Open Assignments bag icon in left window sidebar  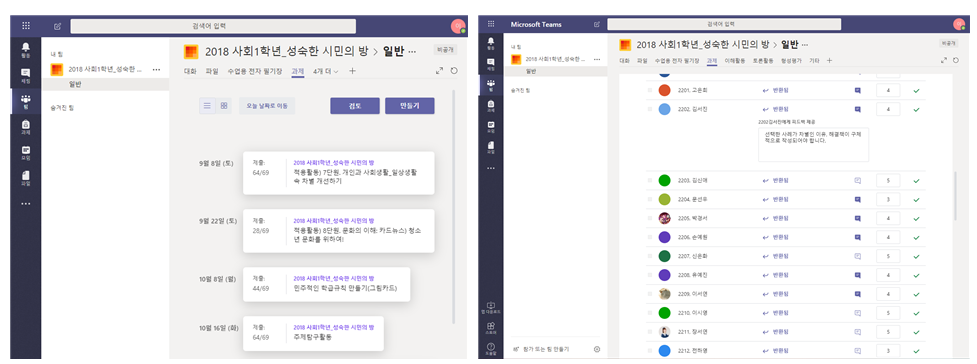(26, 127)
